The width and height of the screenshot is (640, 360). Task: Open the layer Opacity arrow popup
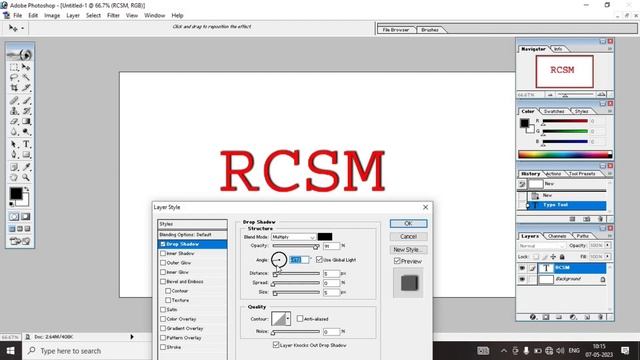pos(608,245)
